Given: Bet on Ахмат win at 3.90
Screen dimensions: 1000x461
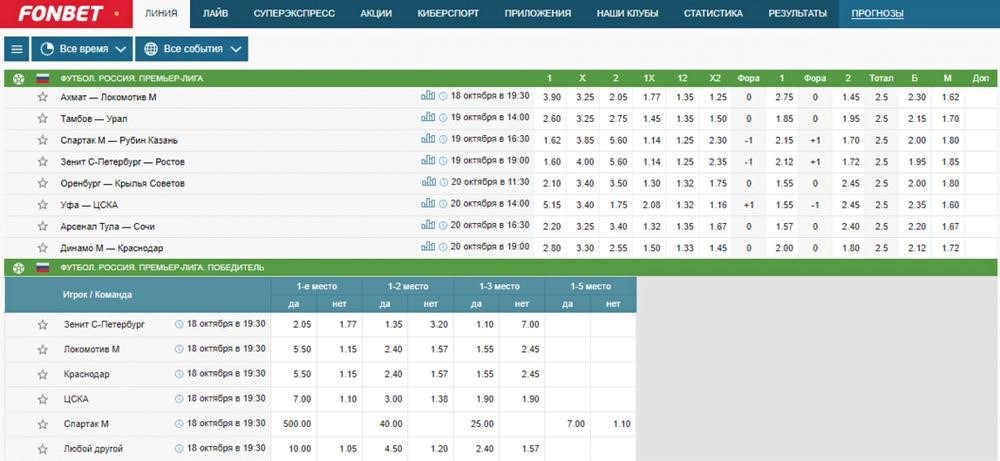Looking at the screenshot, I should pyautogui.click(x=550, y=98).
